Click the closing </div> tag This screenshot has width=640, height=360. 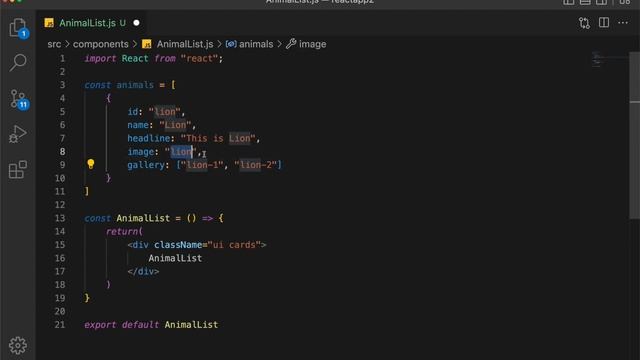(143, 271)
